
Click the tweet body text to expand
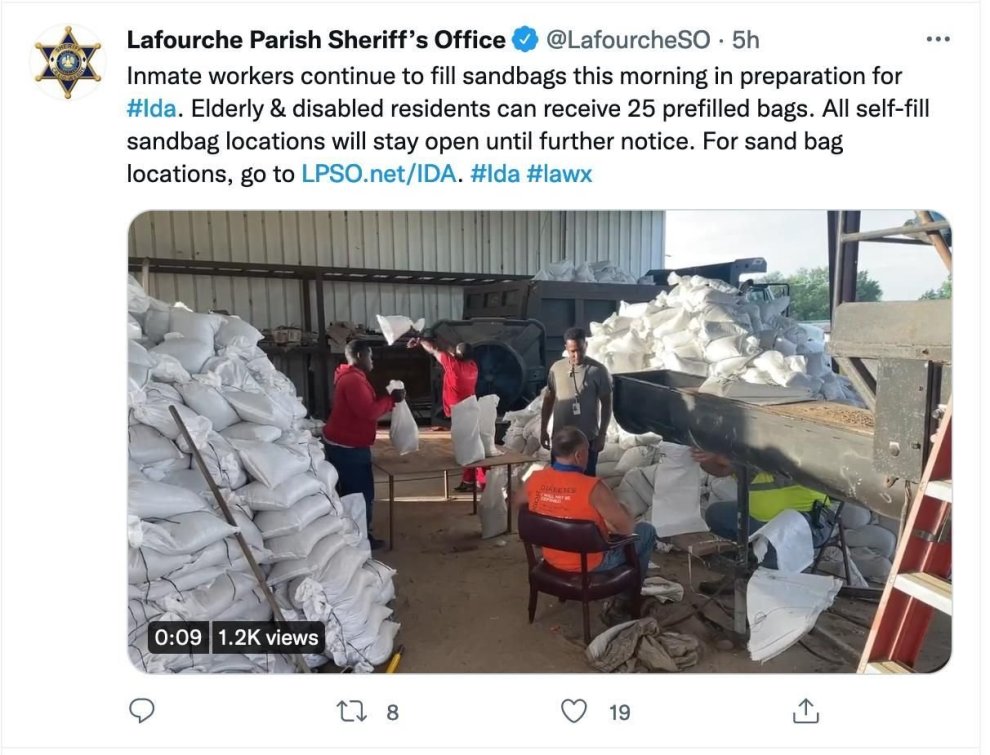[528, 125]
